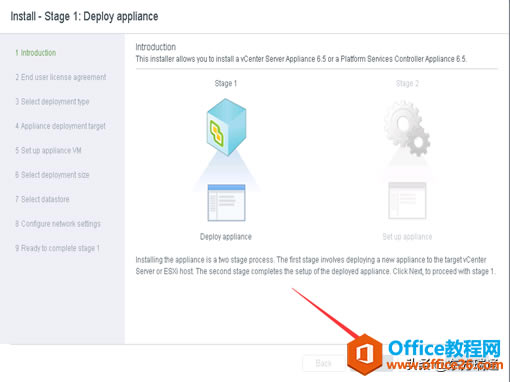Click the vCenter appliance cube icon

pyautogui.click(x=226, y=127)
